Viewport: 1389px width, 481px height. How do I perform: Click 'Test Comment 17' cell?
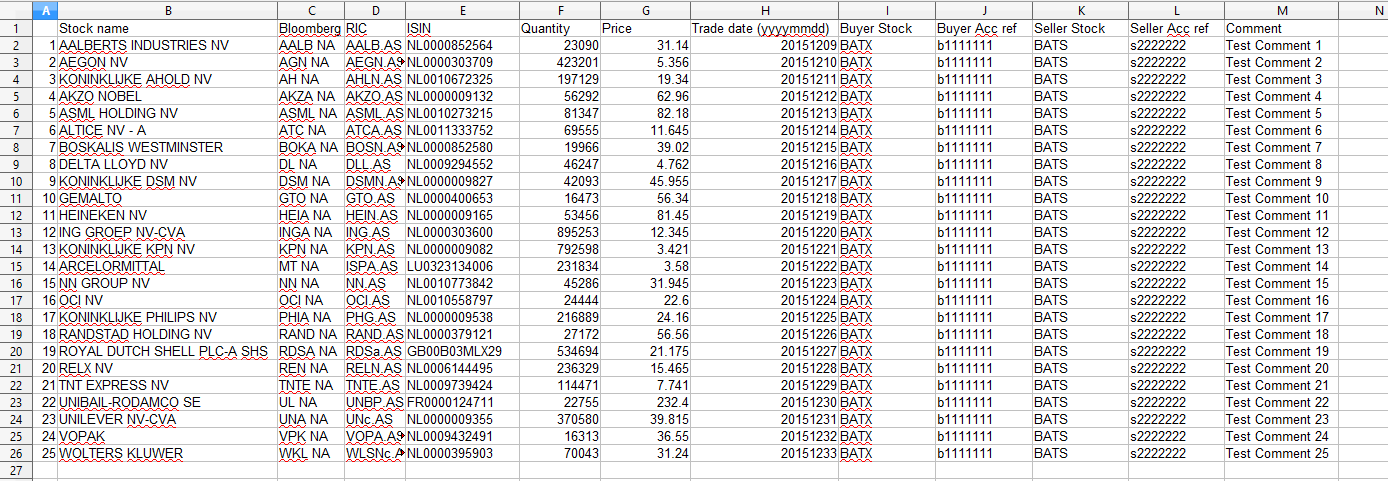(x=1284, y=317)
